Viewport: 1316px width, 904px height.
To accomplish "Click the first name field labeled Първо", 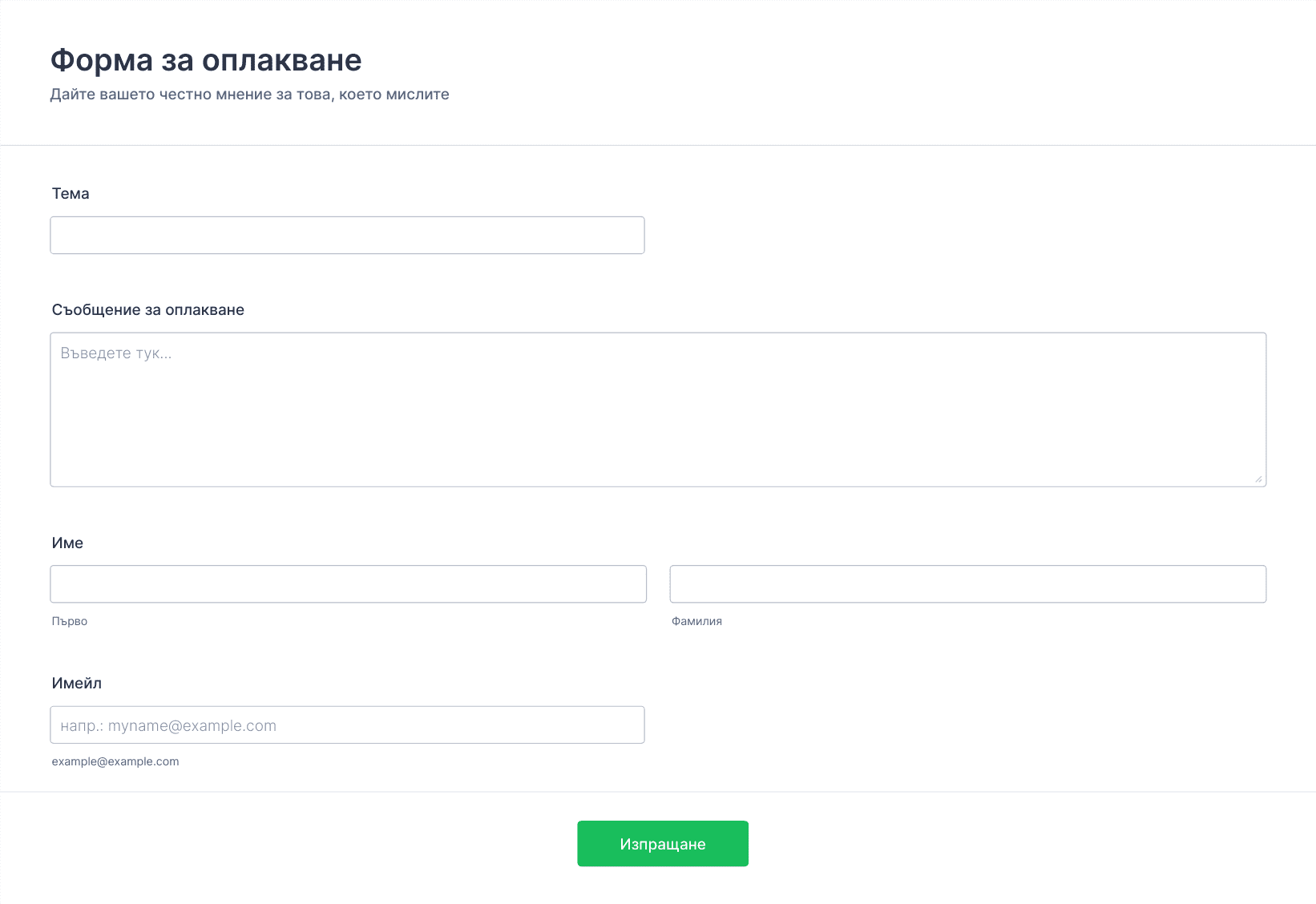I will click(x=348, y=584).
